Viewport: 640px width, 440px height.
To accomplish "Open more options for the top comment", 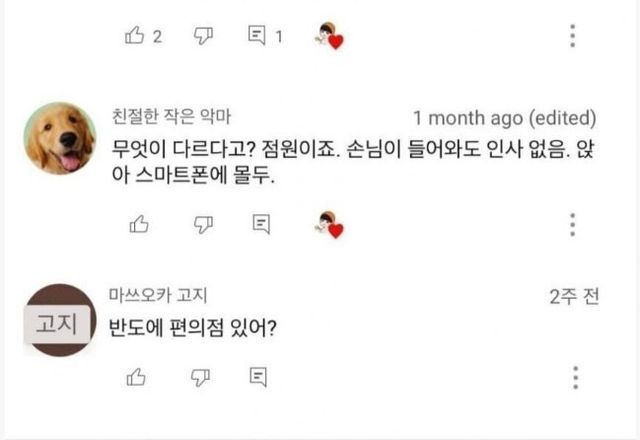I will [573, 36].
